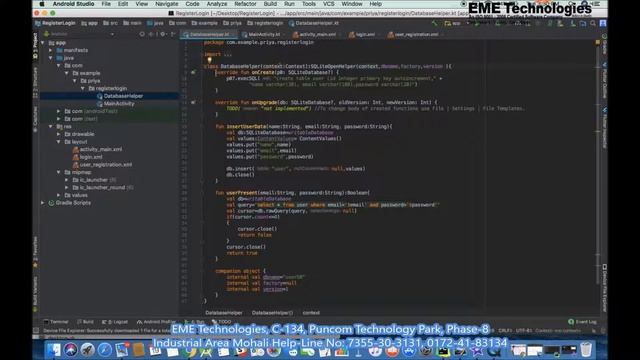Image resolution: width=640 pixels, height=360 pixels.
Task: Click the context breadcrumb below editor
Action: point(311,313)
